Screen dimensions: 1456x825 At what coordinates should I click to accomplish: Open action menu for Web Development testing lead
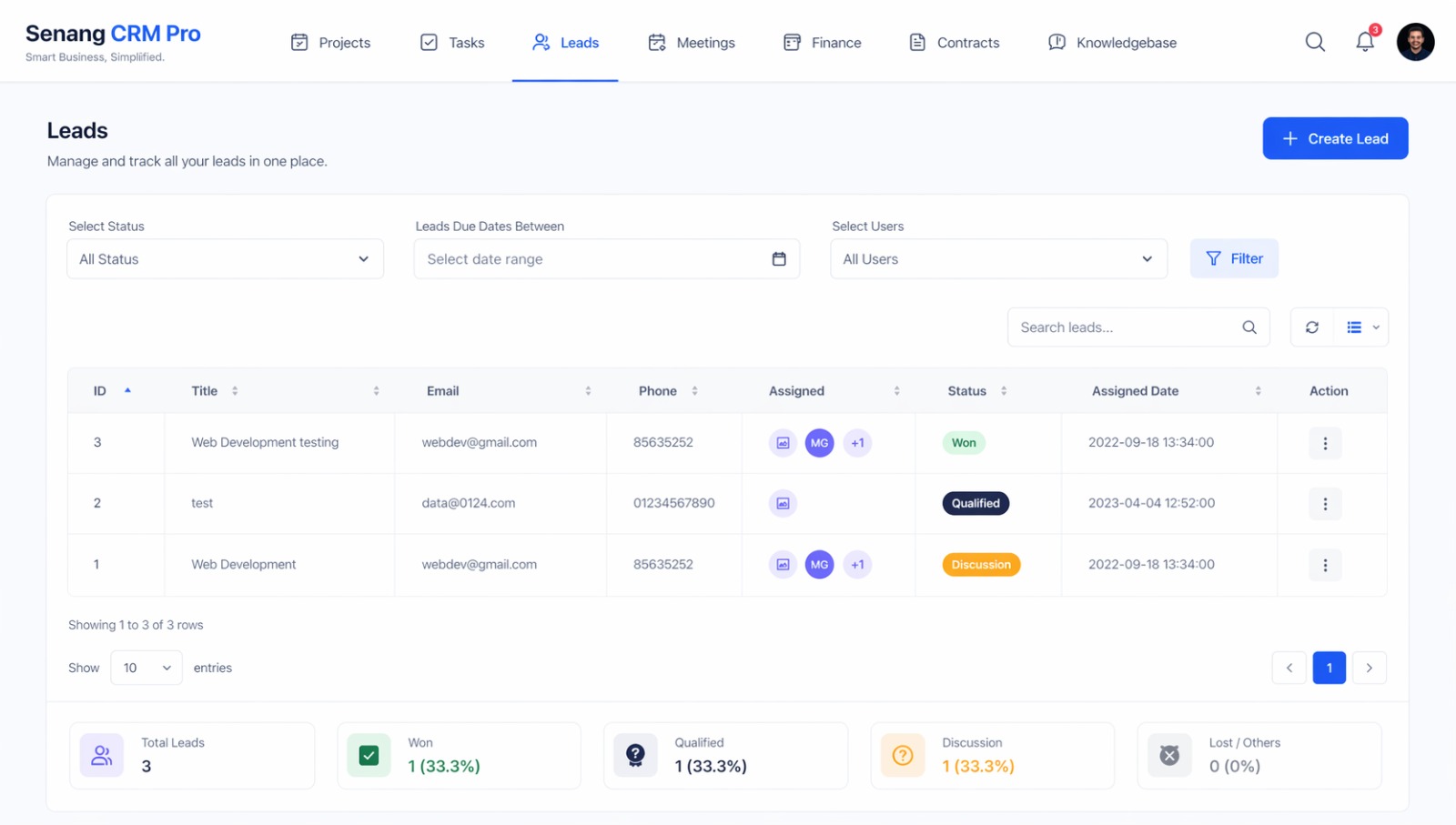click(x=1325, y=443)
